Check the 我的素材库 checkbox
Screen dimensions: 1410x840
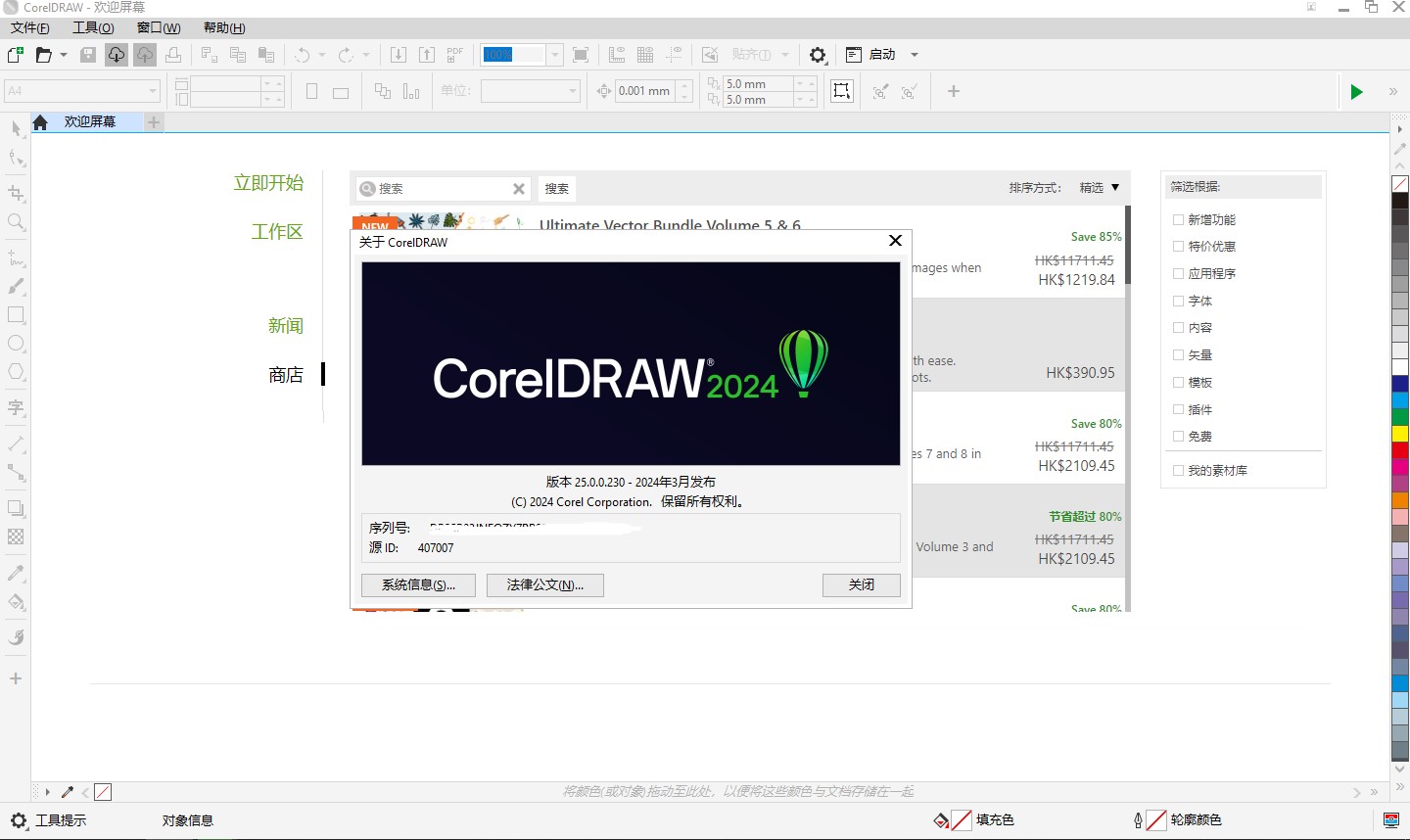[1179, 470]
